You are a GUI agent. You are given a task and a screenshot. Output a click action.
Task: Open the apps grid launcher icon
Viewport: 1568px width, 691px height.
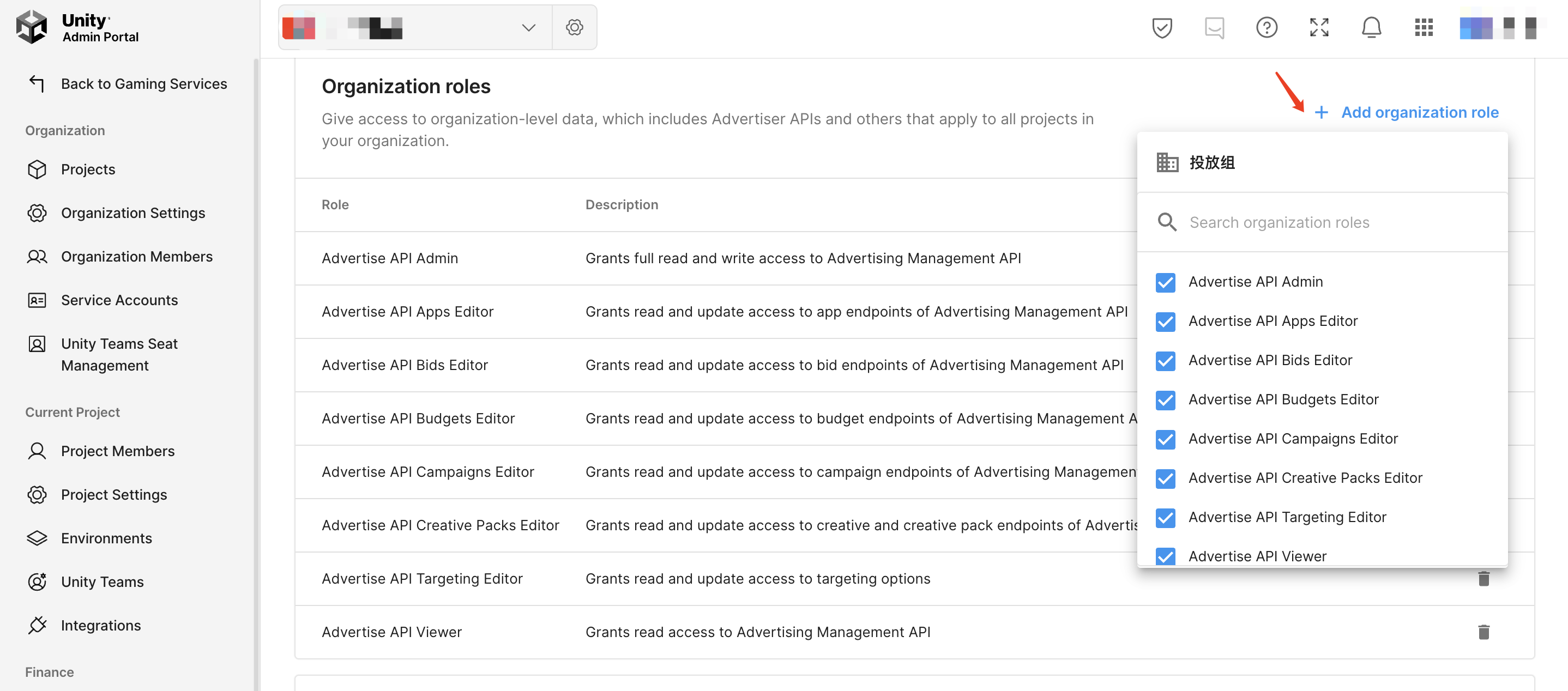tap(1424, 27)
